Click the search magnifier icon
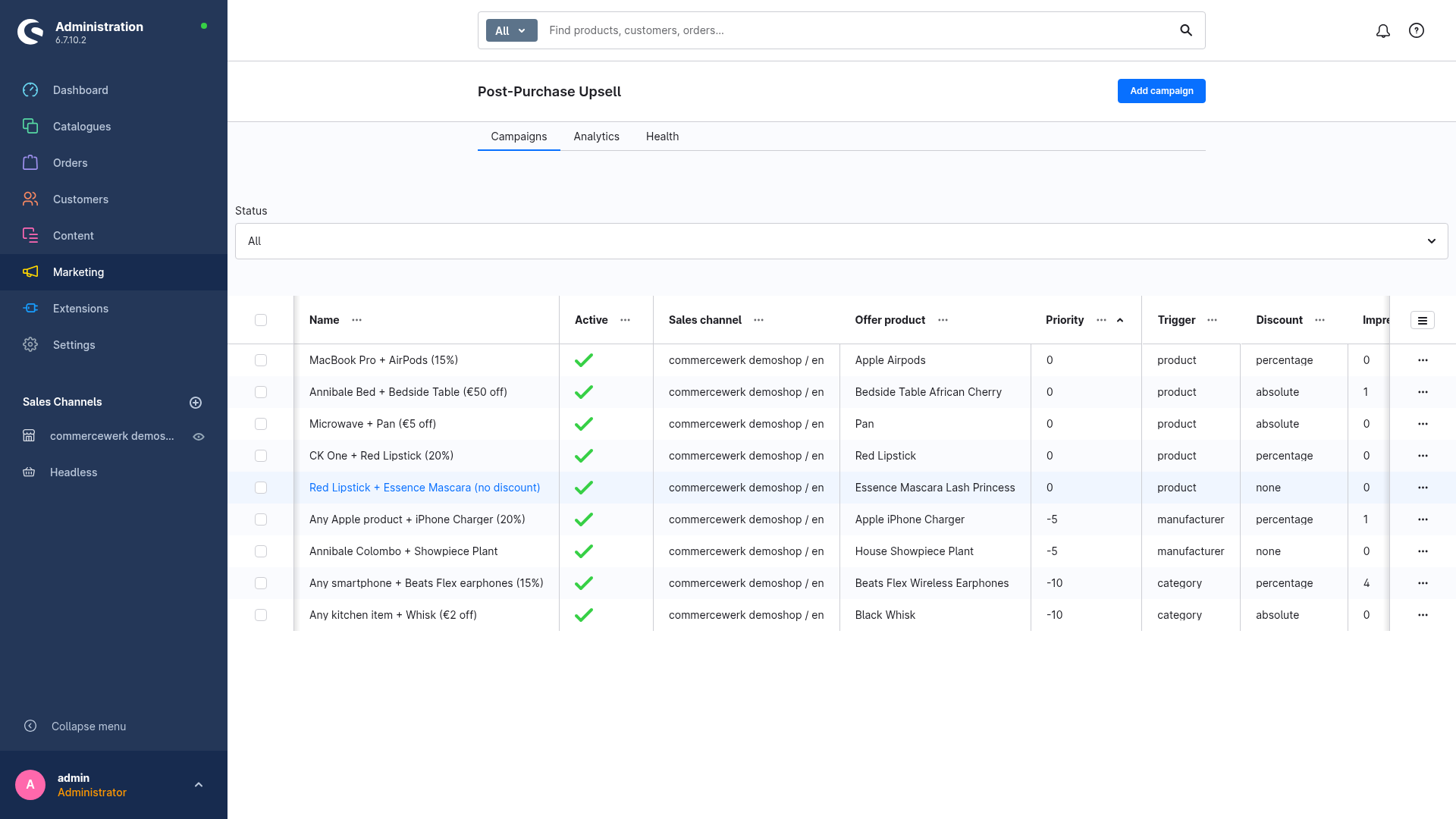1456x819 pixels. click(x=1186, y=30)
